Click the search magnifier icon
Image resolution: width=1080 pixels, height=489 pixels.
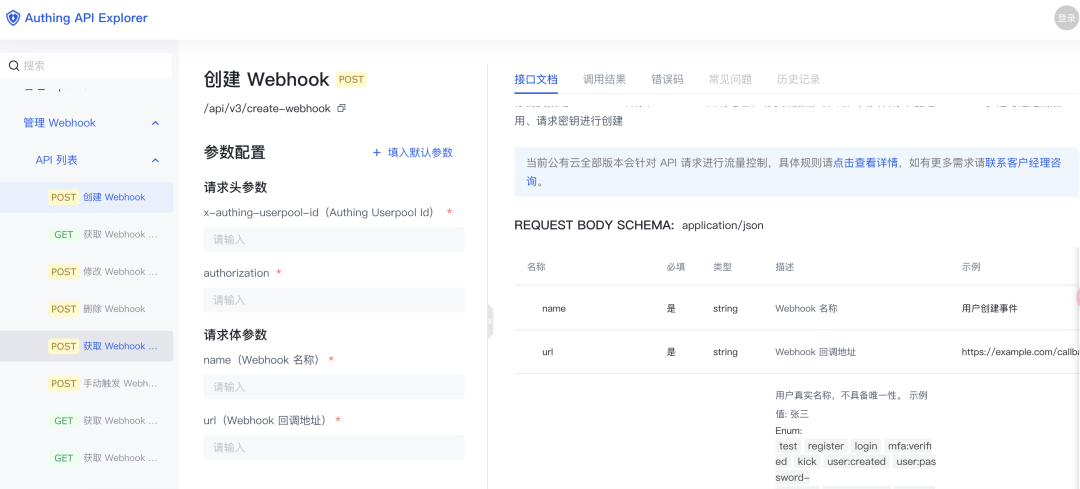(x=13, y=65)
